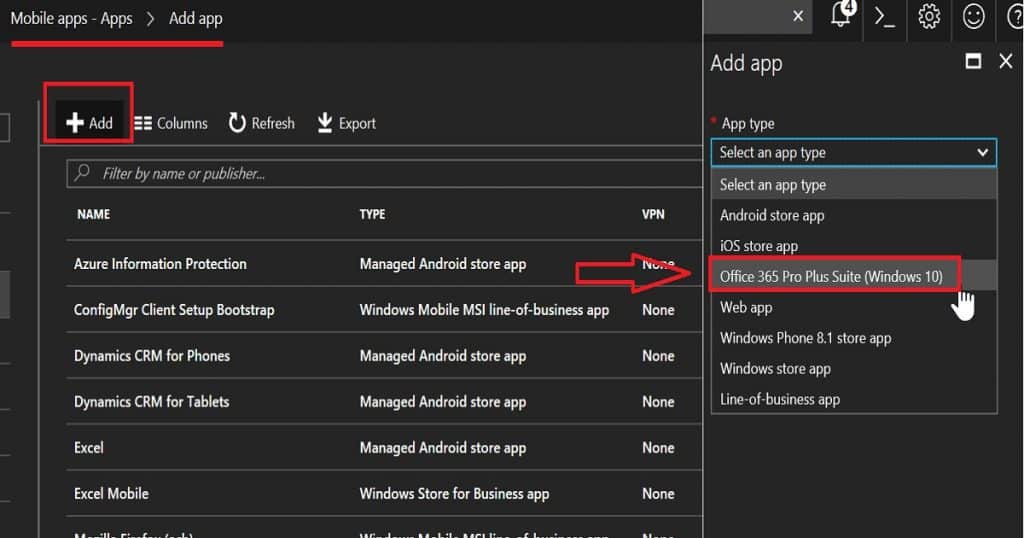Open Dynamics CRM for Phones row

pos(384,356)
